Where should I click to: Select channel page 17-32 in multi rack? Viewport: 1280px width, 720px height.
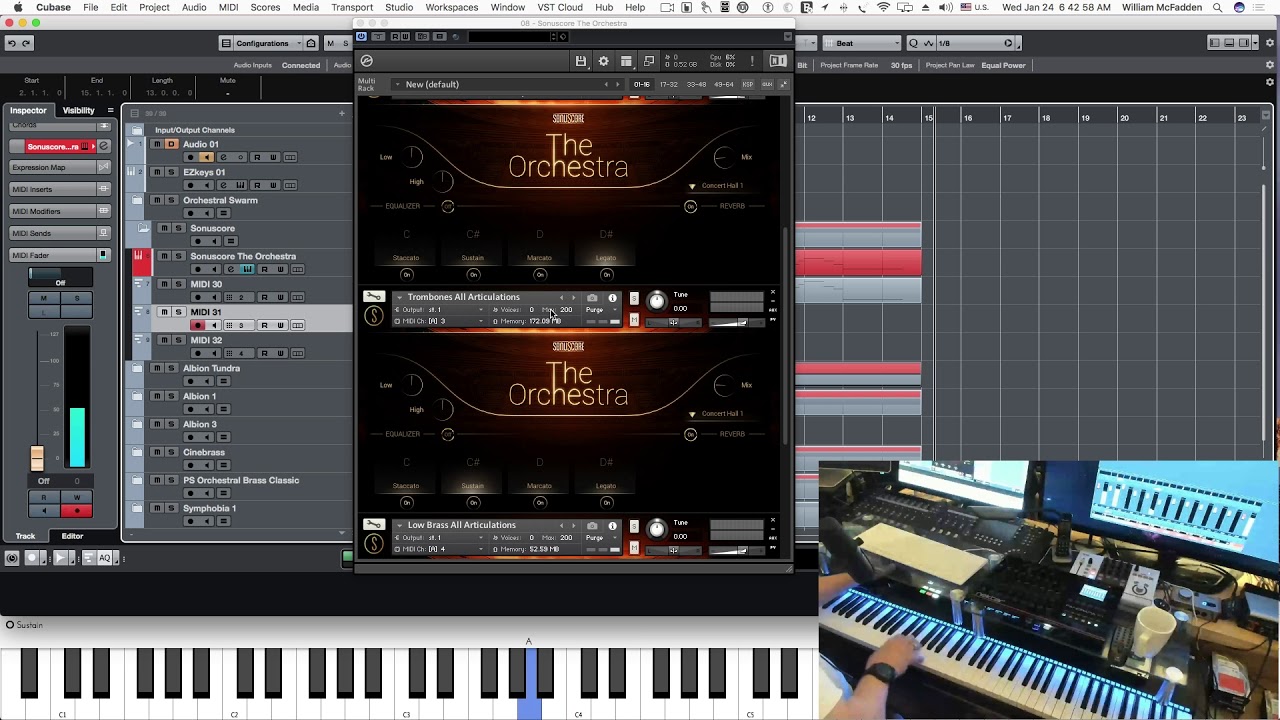tap(669, 85)
